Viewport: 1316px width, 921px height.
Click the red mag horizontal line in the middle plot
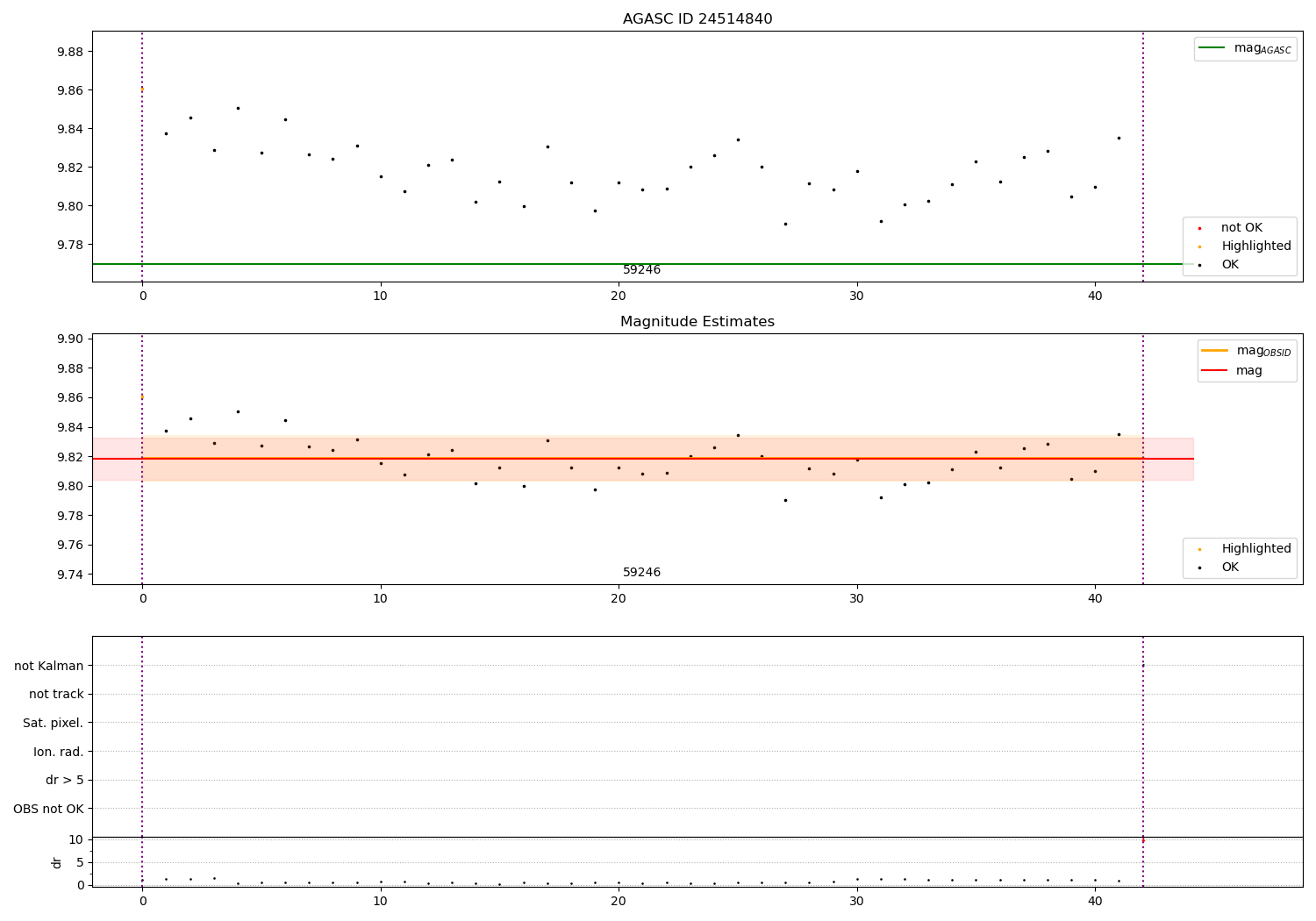coord(643,459)
